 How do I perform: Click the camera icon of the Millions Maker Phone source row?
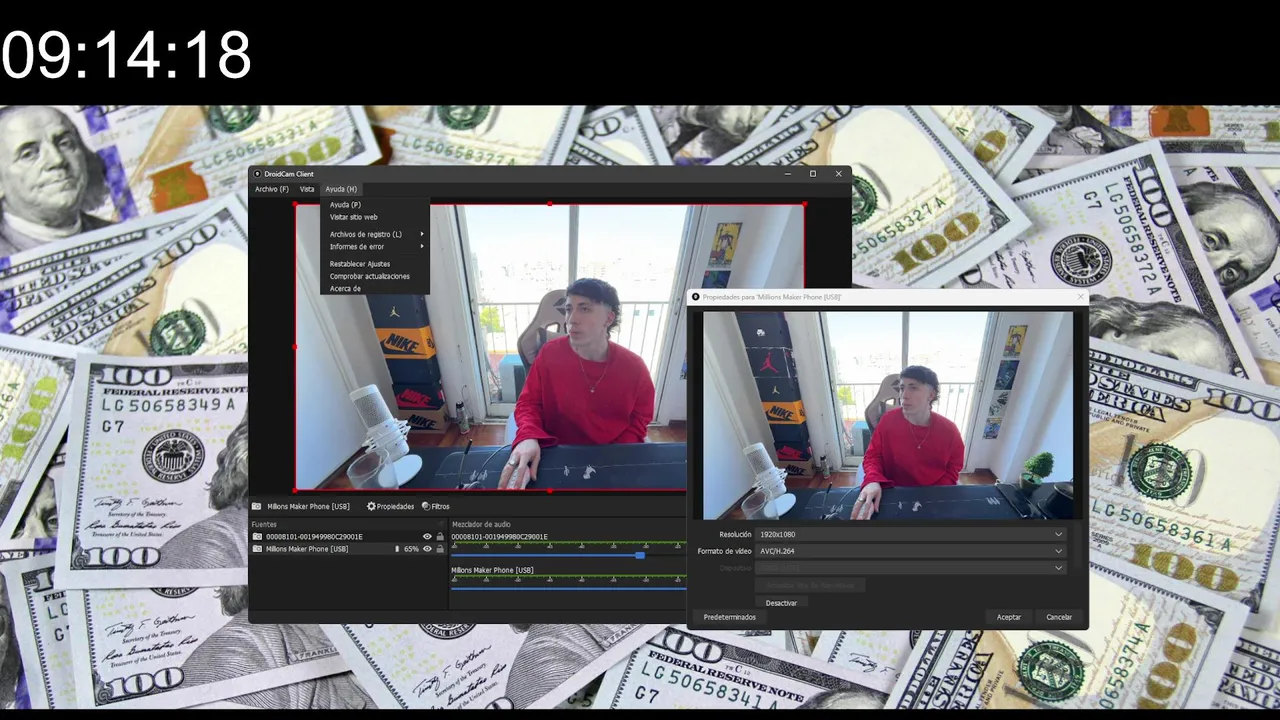(x=257, y=549)
